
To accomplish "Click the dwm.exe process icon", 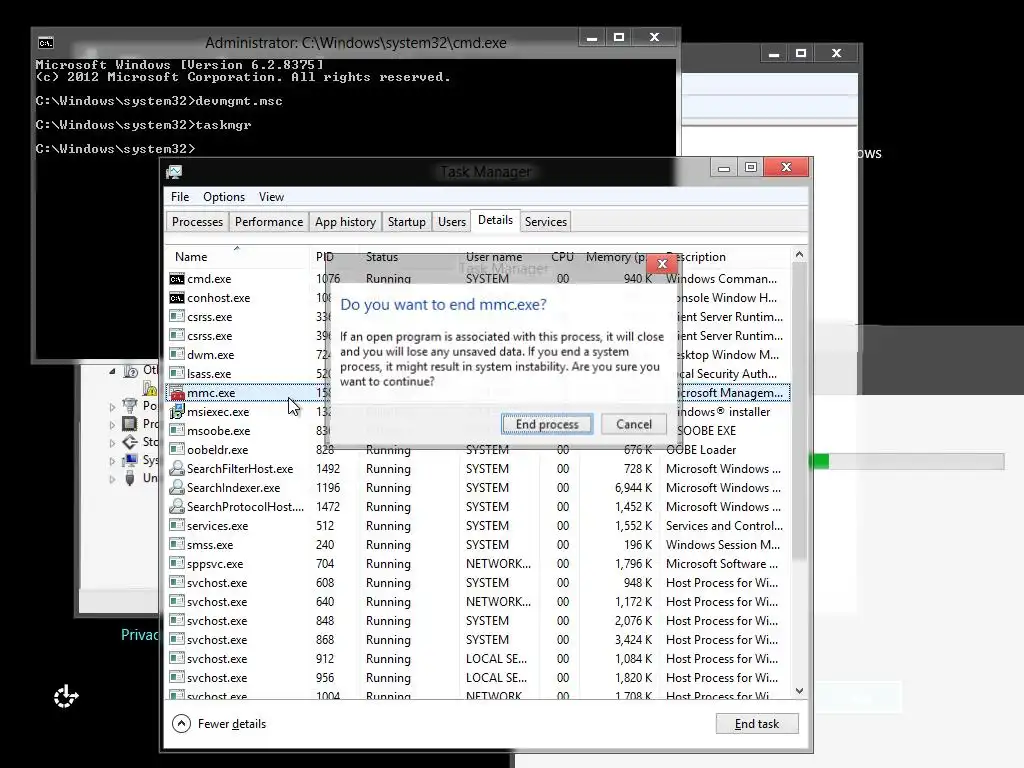I will coord(176,355).
